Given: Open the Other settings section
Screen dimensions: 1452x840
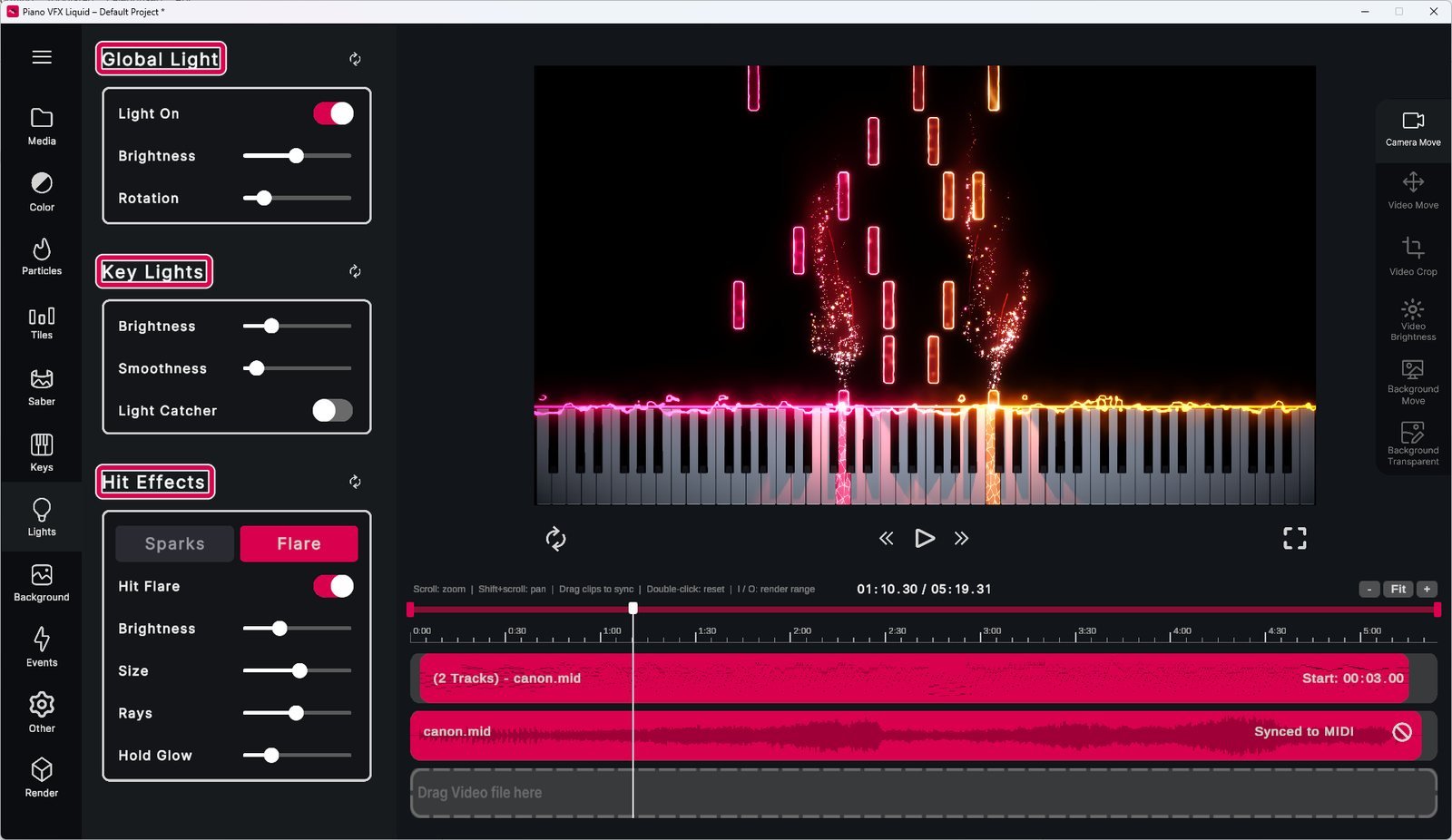Looking at the screenshot, I should (x=42, y=713).
